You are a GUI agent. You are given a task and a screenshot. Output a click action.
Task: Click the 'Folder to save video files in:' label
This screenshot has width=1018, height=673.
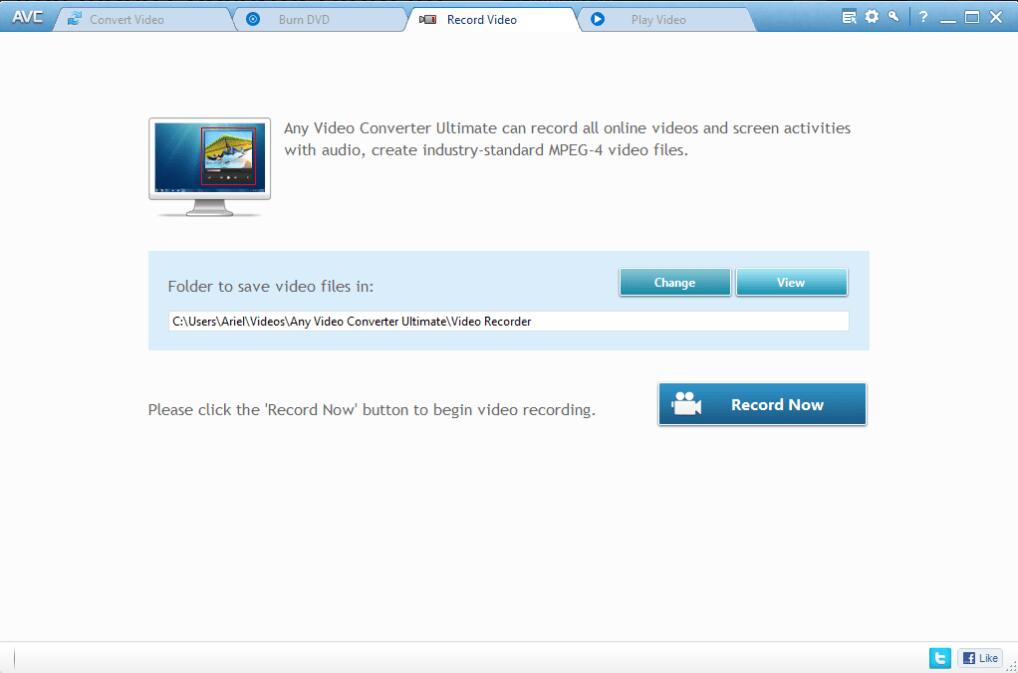[x=271, y=286]
